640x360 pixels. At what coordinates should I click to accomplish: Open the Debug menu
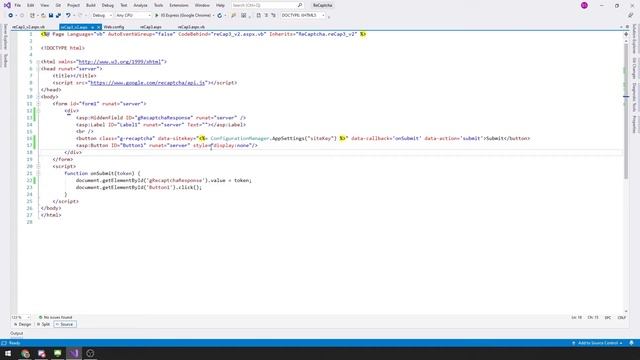pyautogui.click(x=108, y=5)
